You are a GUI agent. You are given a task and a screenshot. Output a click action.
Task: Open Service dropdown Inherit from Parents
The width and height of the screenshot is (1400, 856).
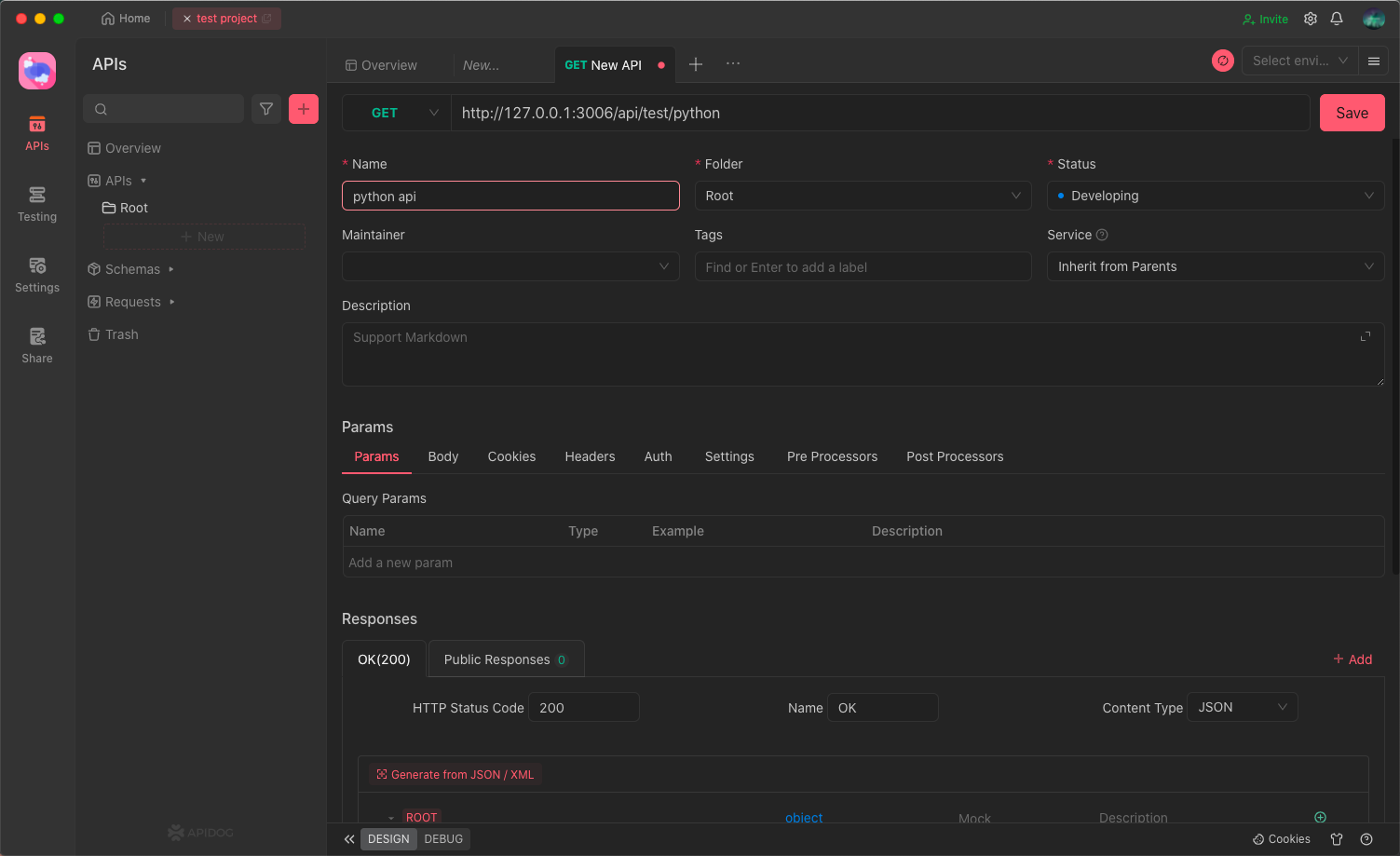[x=1216, y=266]
